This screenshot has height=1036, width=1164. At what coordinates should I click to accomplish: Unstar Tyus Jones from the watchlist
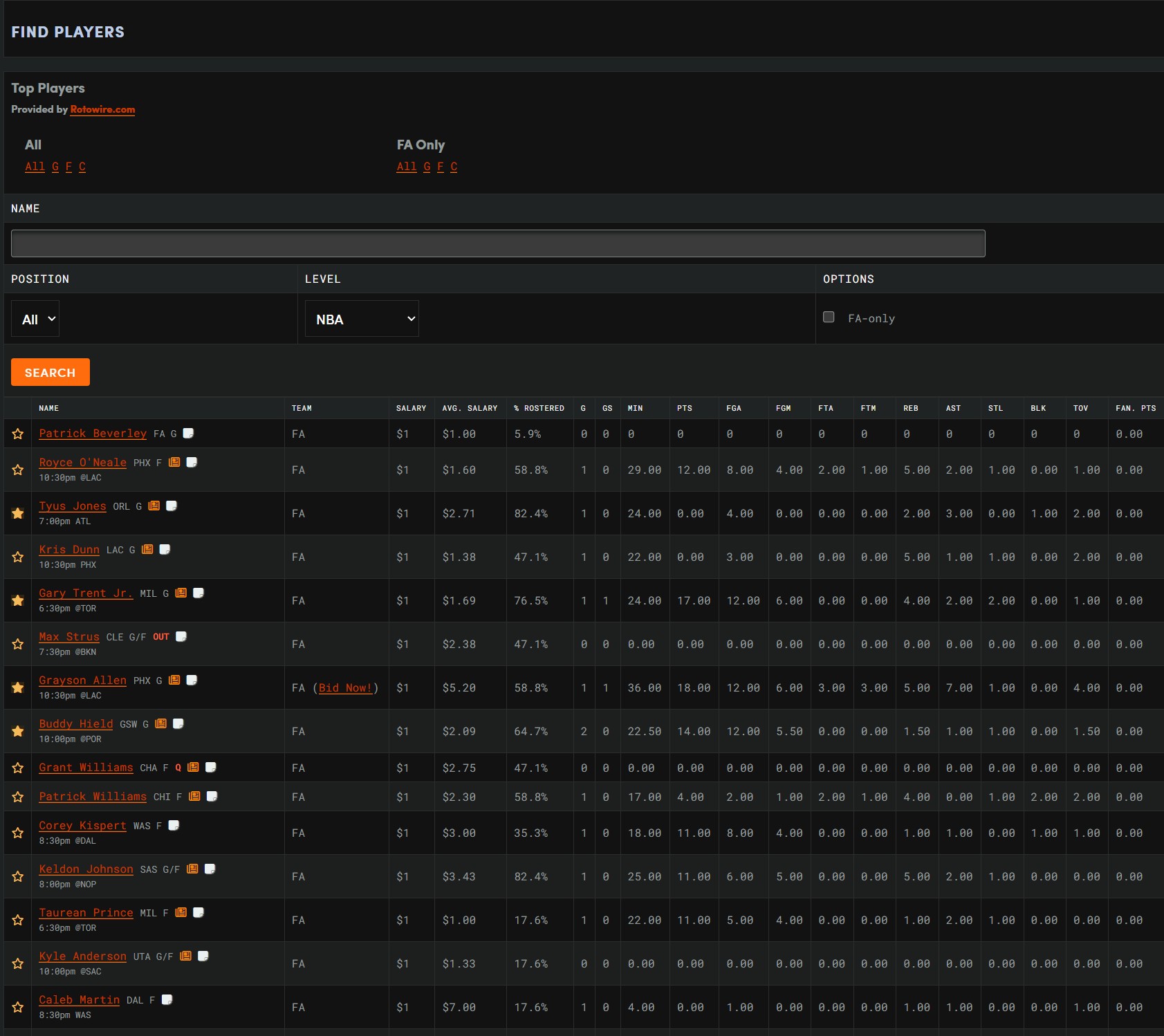point(18,513)
